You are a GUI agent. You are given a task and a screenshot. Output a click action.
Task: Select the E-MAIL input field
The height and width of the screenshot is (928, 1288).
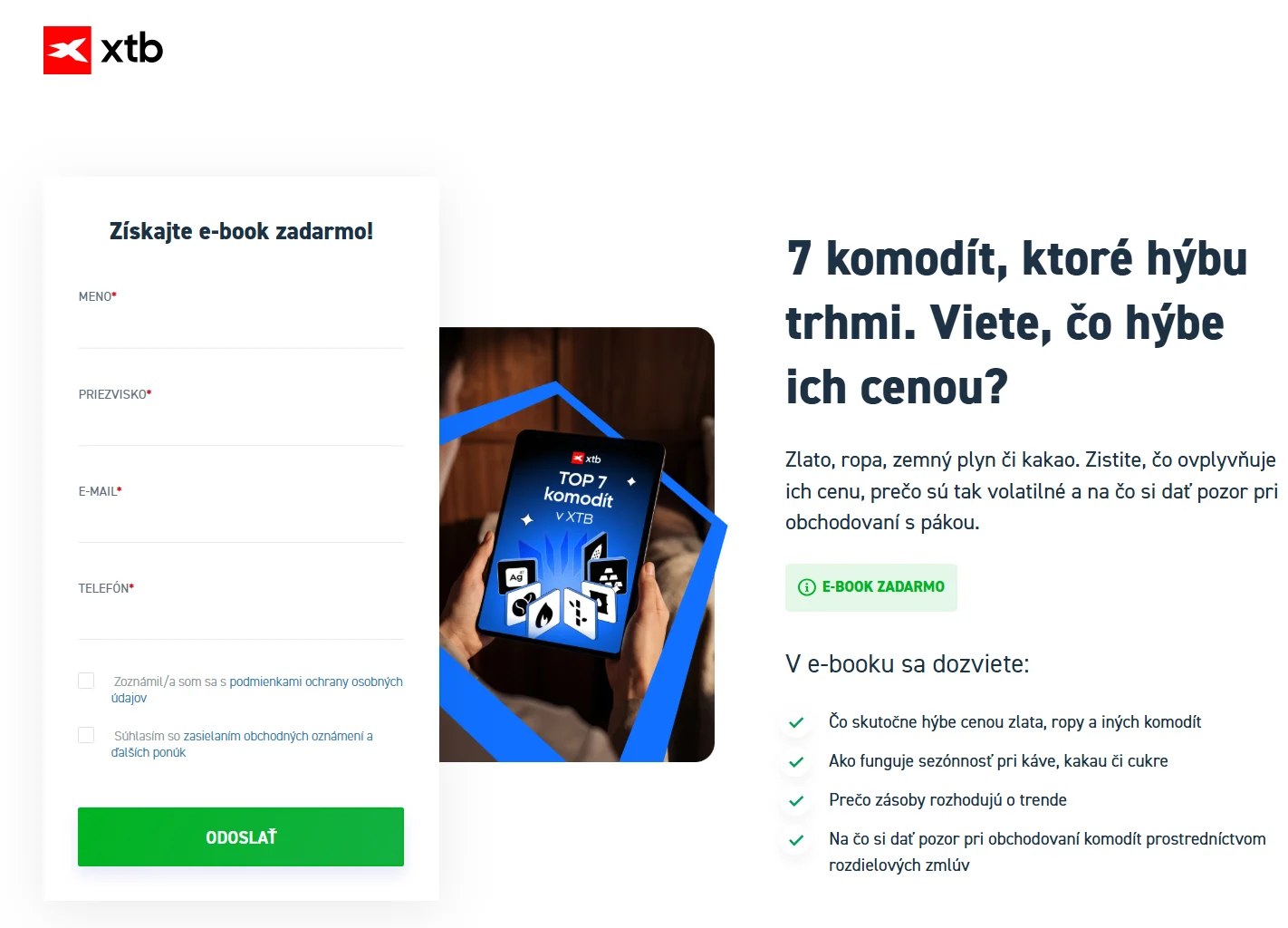(241, 523)
